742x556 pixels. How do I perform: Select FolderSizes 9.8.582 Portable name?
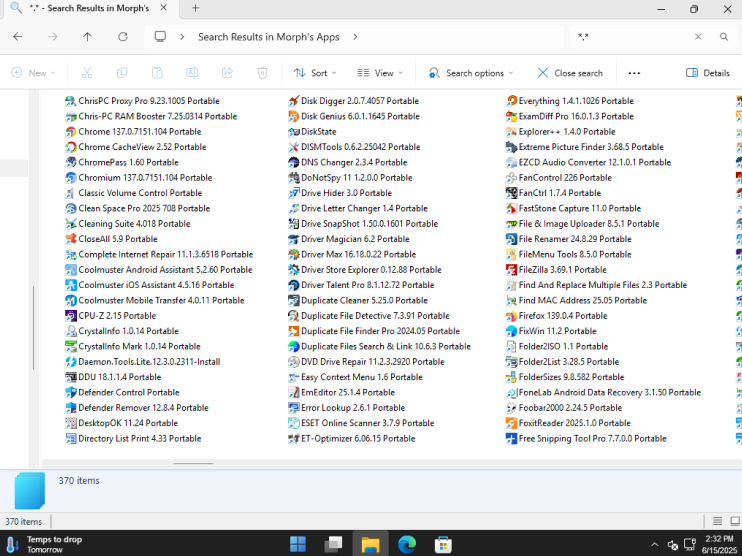(x=572, y=377)
